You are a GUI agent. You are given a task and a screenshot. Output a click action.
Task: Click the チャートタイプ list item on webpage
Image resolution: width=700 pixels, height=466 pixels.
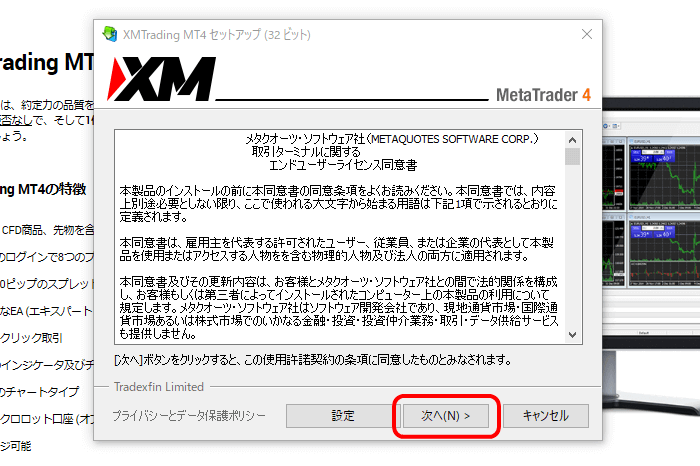pyautogui.click(x=39, y=392)
